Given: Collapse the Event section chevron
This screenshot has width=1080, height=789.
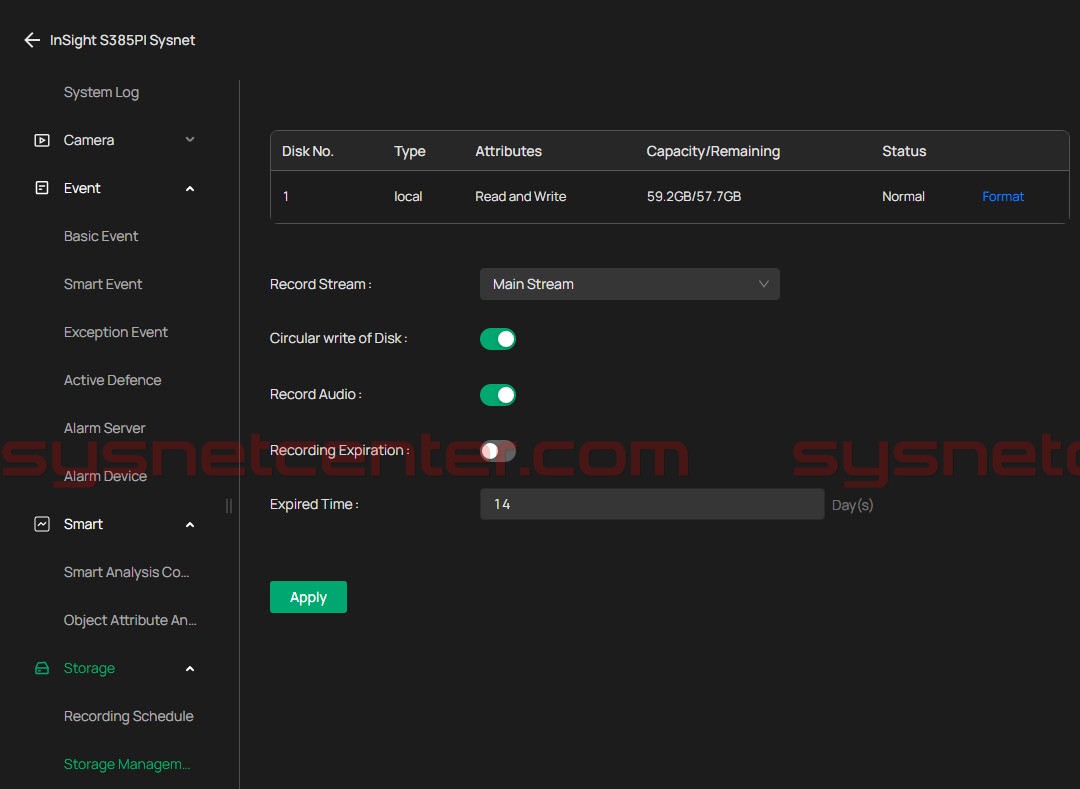Looking at the screenshot, I should [x=190, y=189].
